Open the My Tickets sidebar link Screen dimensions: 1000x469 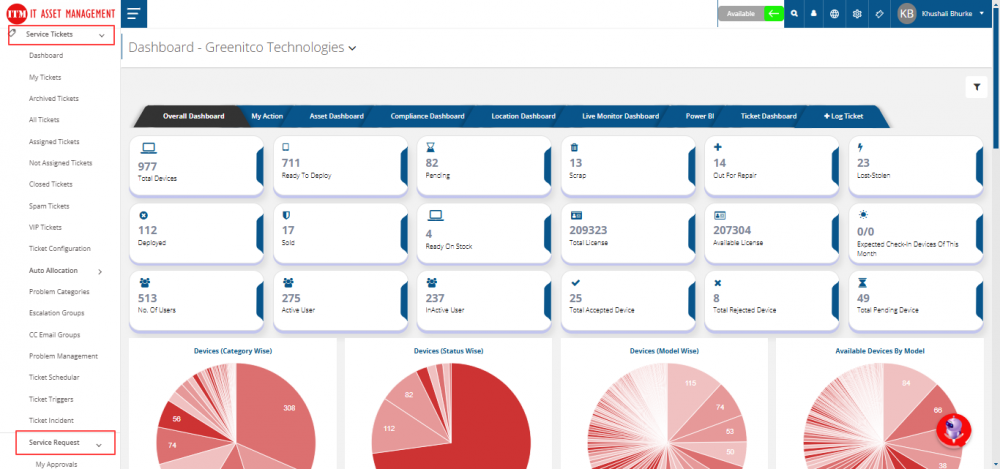pos(45,77)
